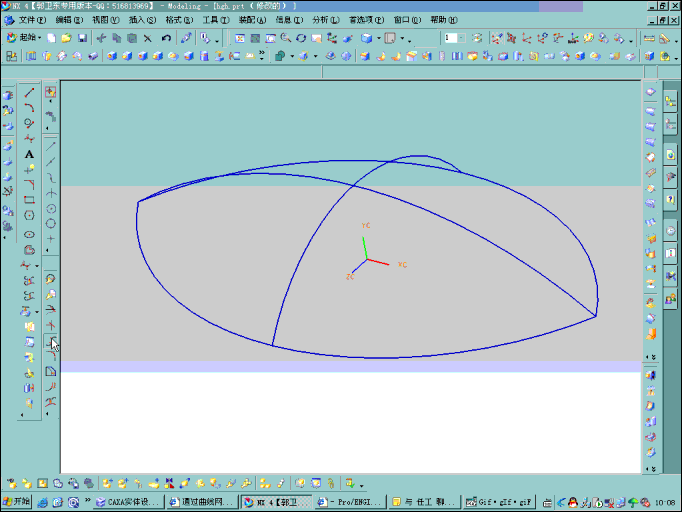Click the Internet Explorer quick launch icon
This screenshot has height=512, width=682.
[43, 502]
